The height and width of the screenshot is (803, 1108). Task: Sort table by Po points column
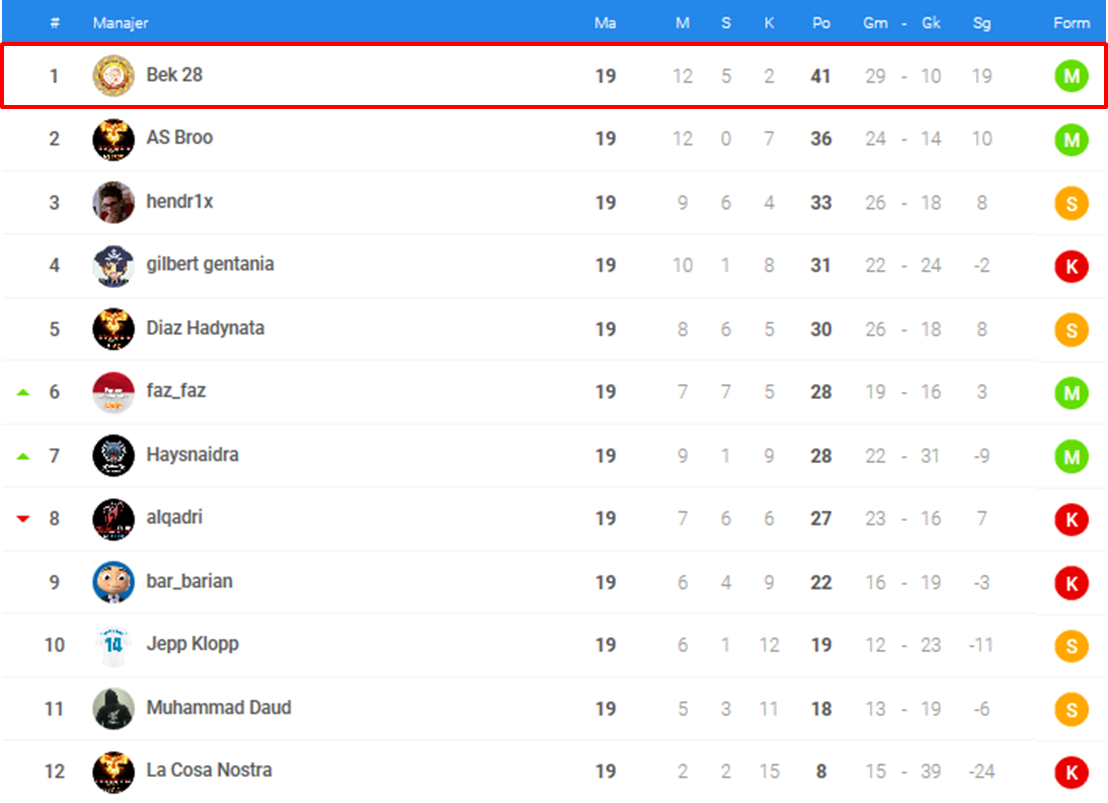(x=820, y=23)
